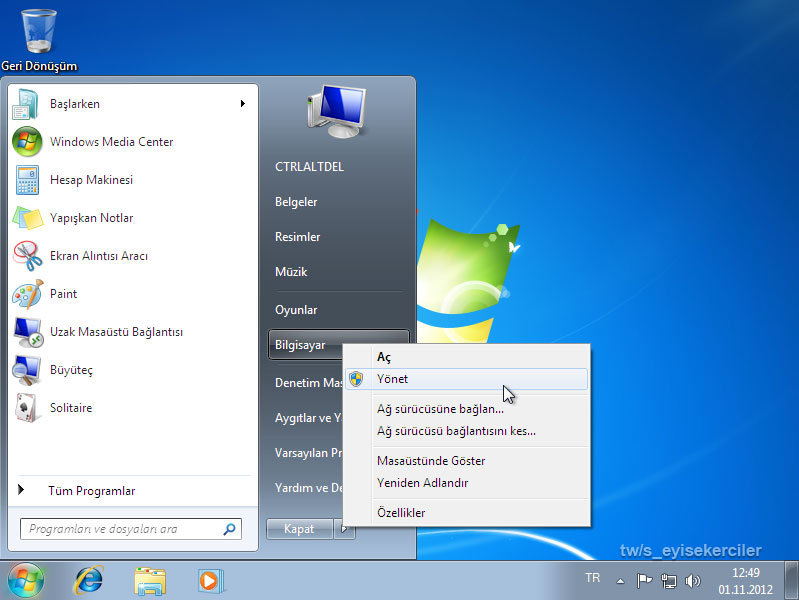
Task: Expand the Başlarken submenu arrow
Action: pyautogui.click(x=243, y=104)
